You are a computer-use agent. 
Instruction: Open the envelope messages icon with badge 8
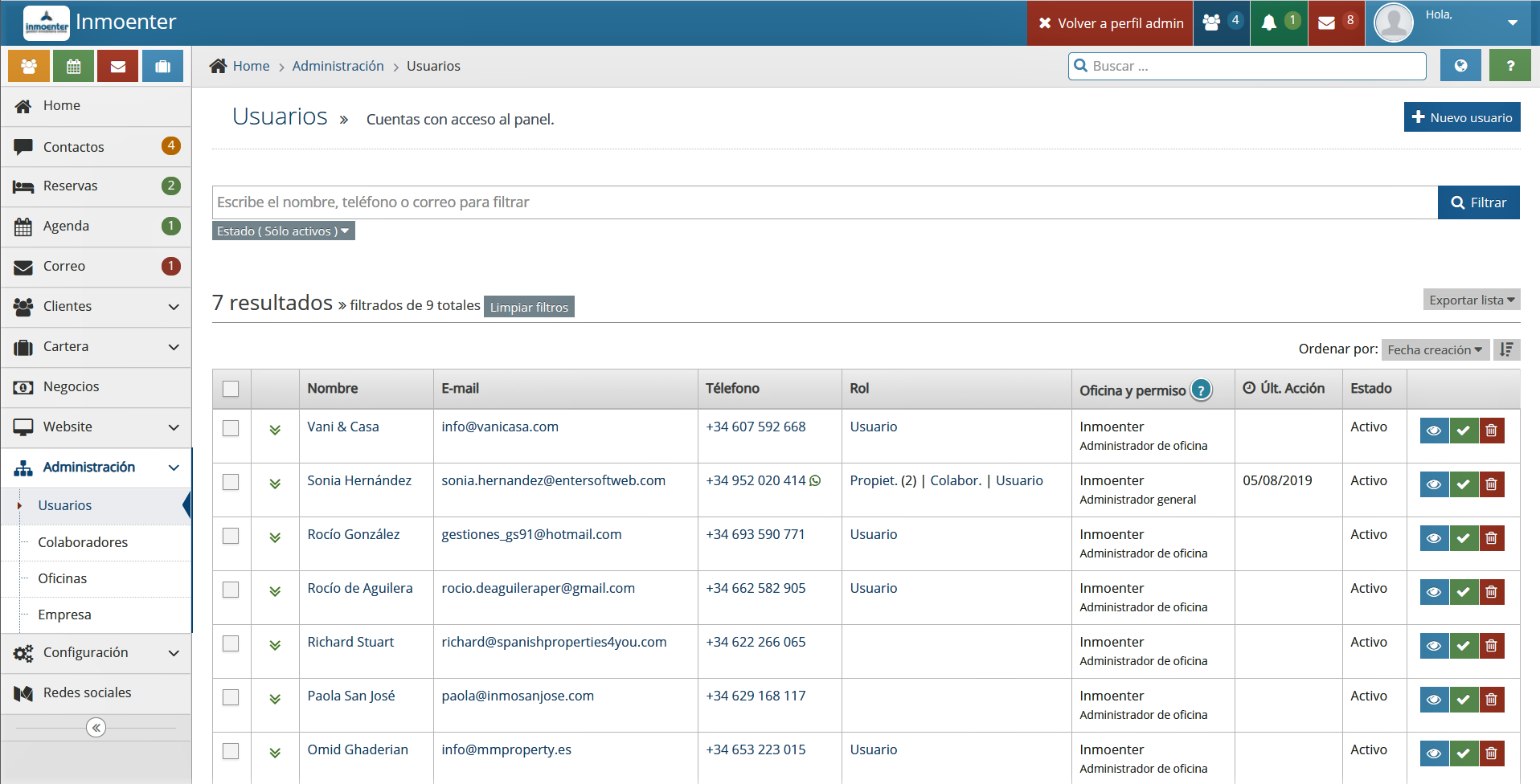click(x=1337, y=22)
